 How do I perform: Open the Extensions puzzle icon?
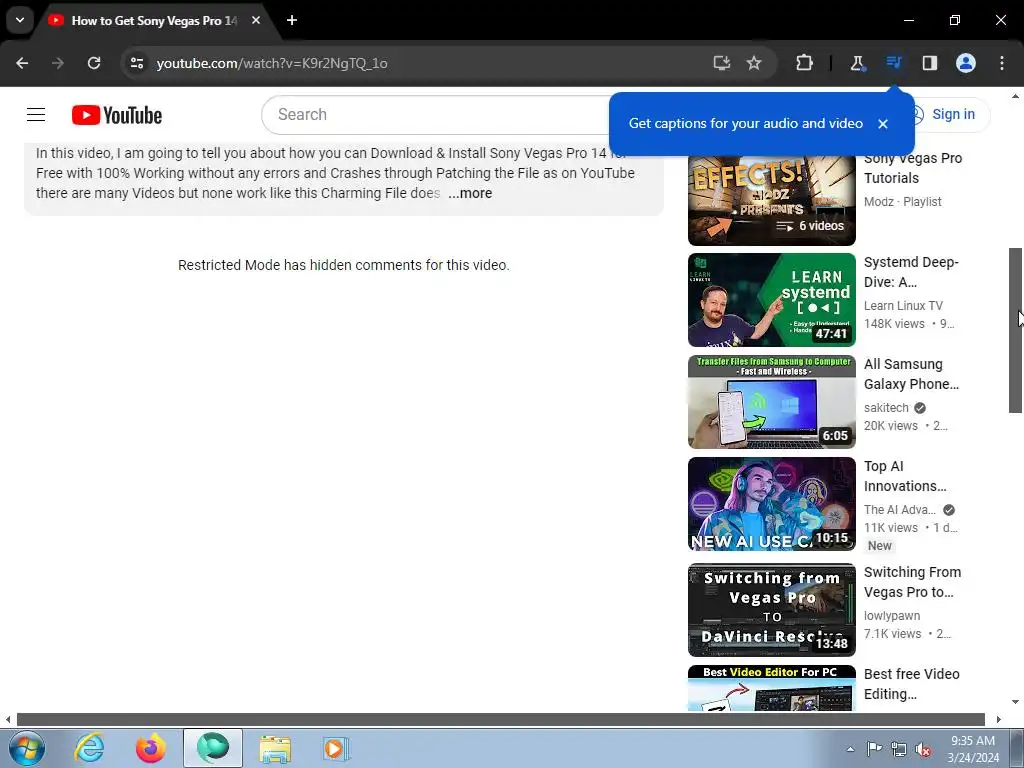805,63
